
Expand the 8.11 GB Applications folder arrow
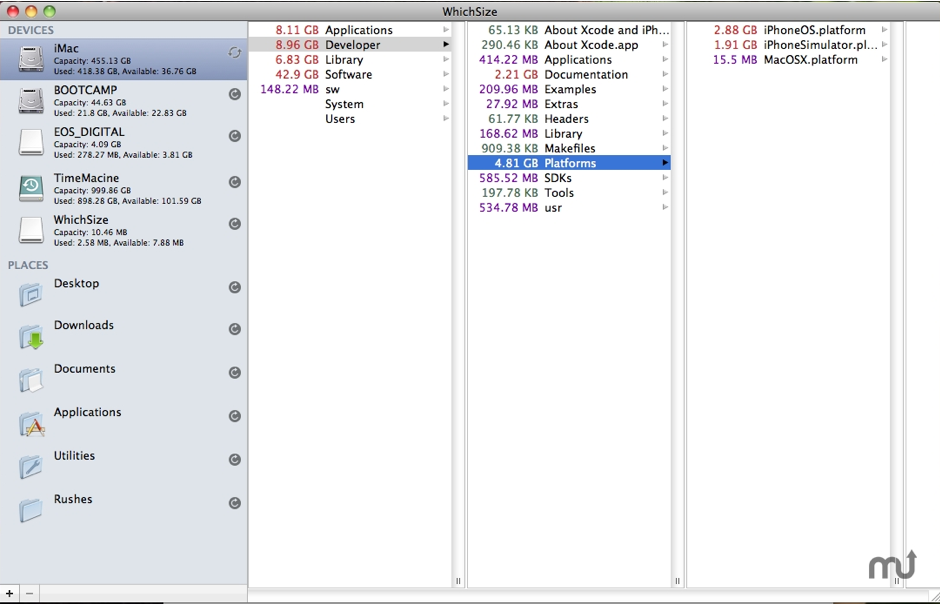click(x=446, y=29)
